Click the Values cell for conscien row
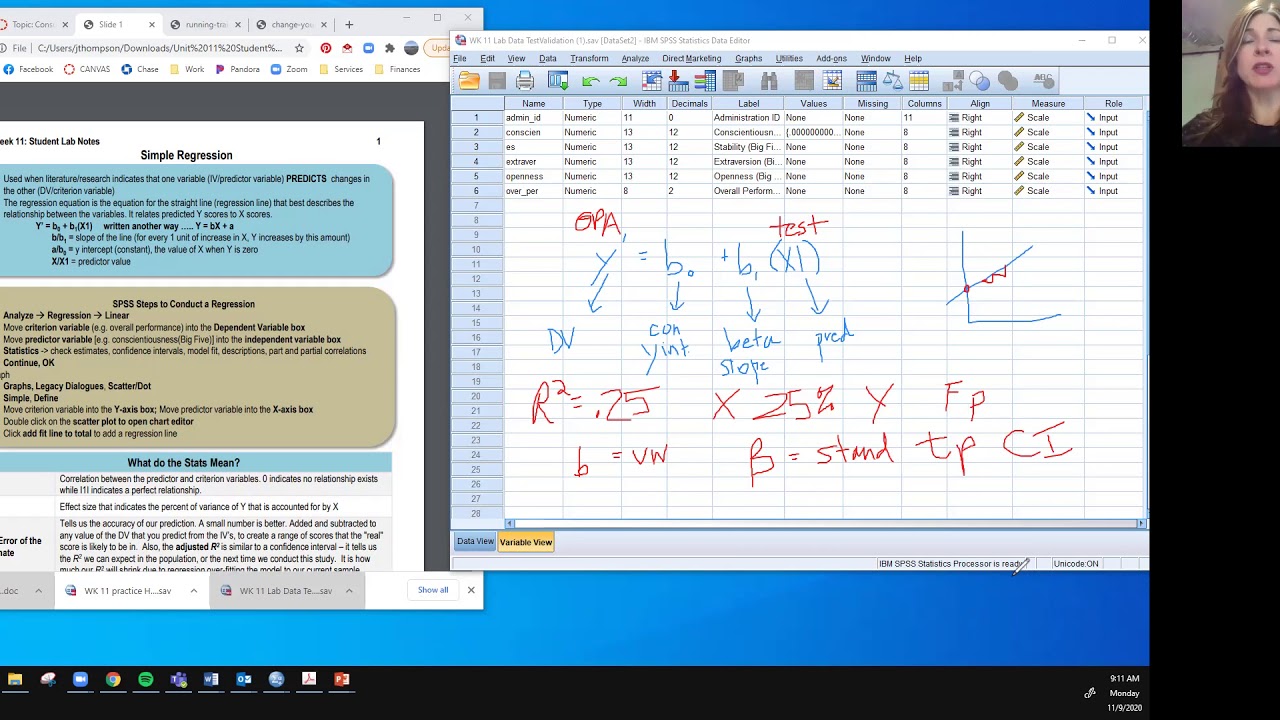Screen dimensions: 1280x720 (x=813, y=132)
